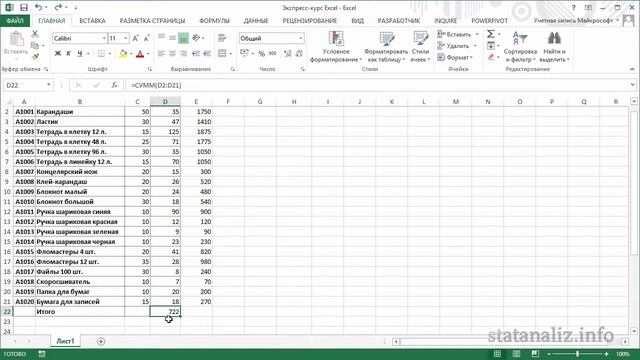Click the macro recording status bar icon
This screenshot has width=640, height=360.
point(42,354)
